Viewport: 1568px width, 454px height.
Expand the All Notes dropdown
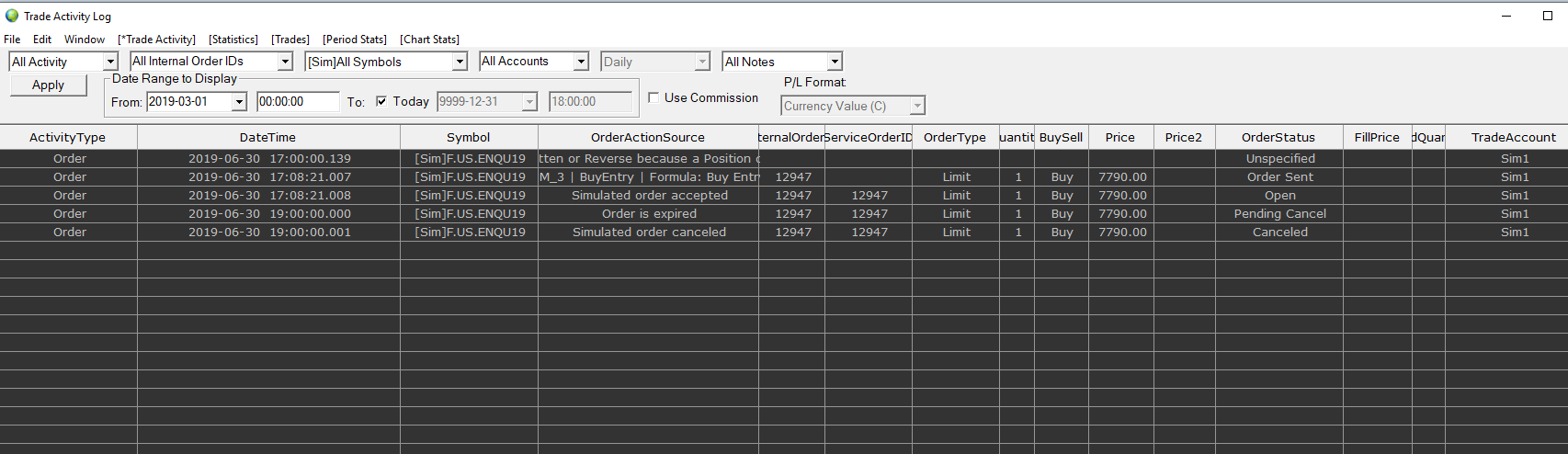(835, 62)
